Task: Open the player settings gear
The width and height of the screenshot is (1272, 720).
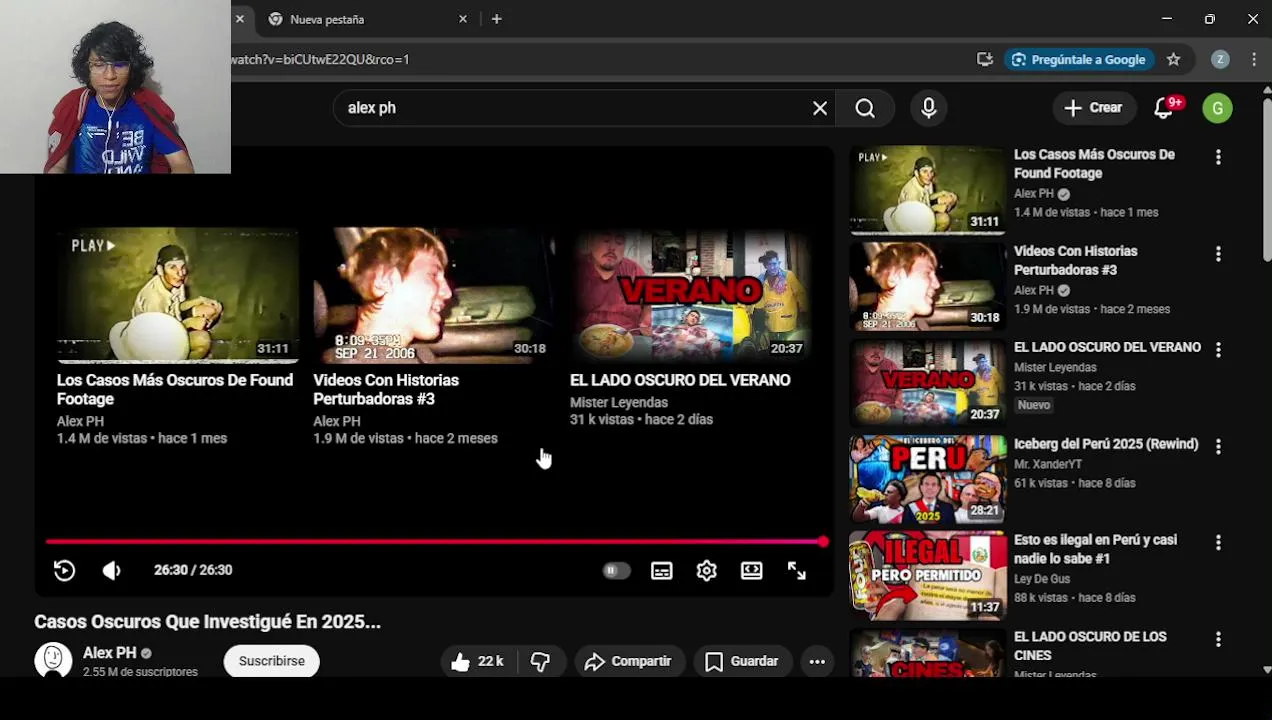Action: click(707, 570)
